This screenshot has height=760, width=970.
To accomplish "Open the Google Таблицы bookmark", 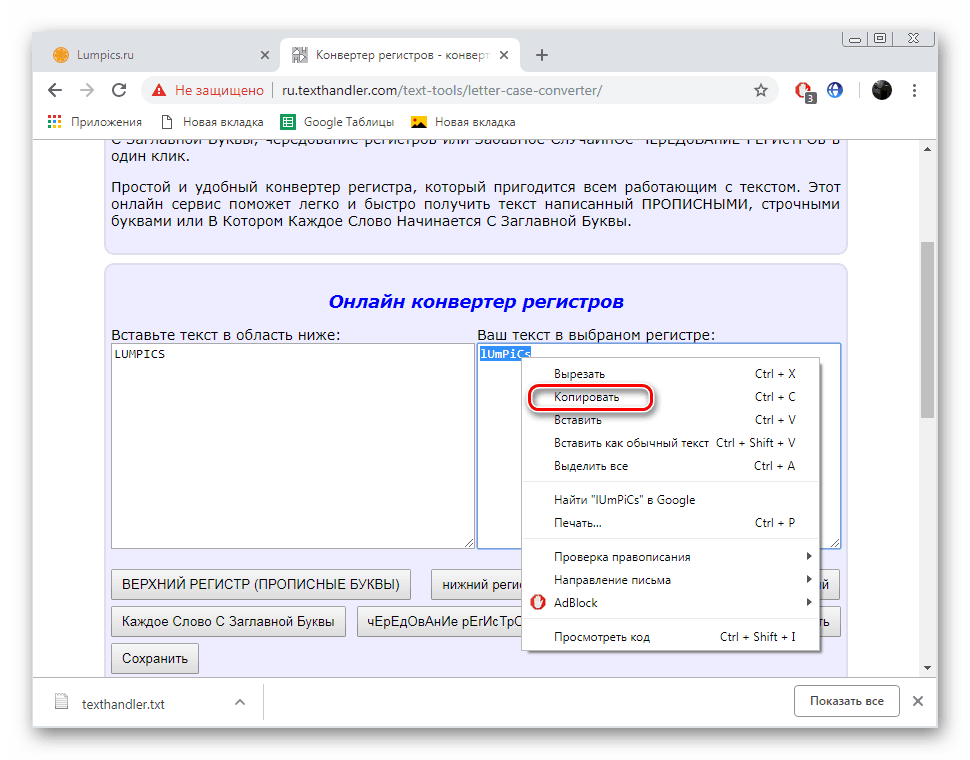I will (337, 122).
